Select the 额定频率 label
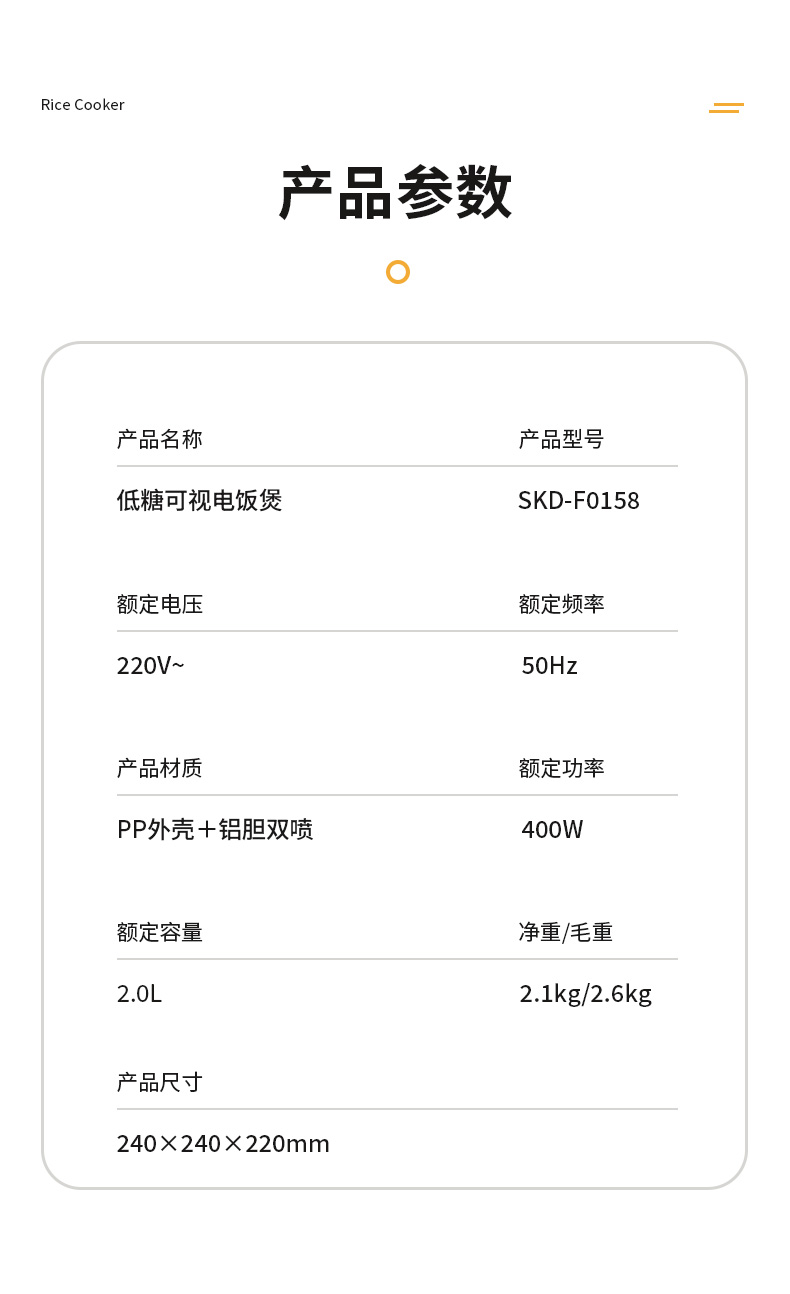 coord(561,604)
